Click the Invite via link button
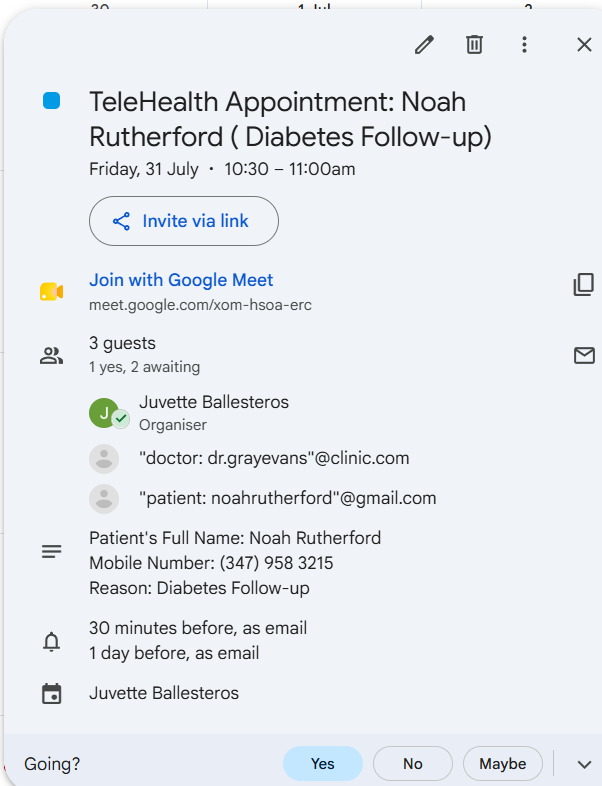Image resolution: width=602 pixels, height=786 pixels. tap(183, 221)
